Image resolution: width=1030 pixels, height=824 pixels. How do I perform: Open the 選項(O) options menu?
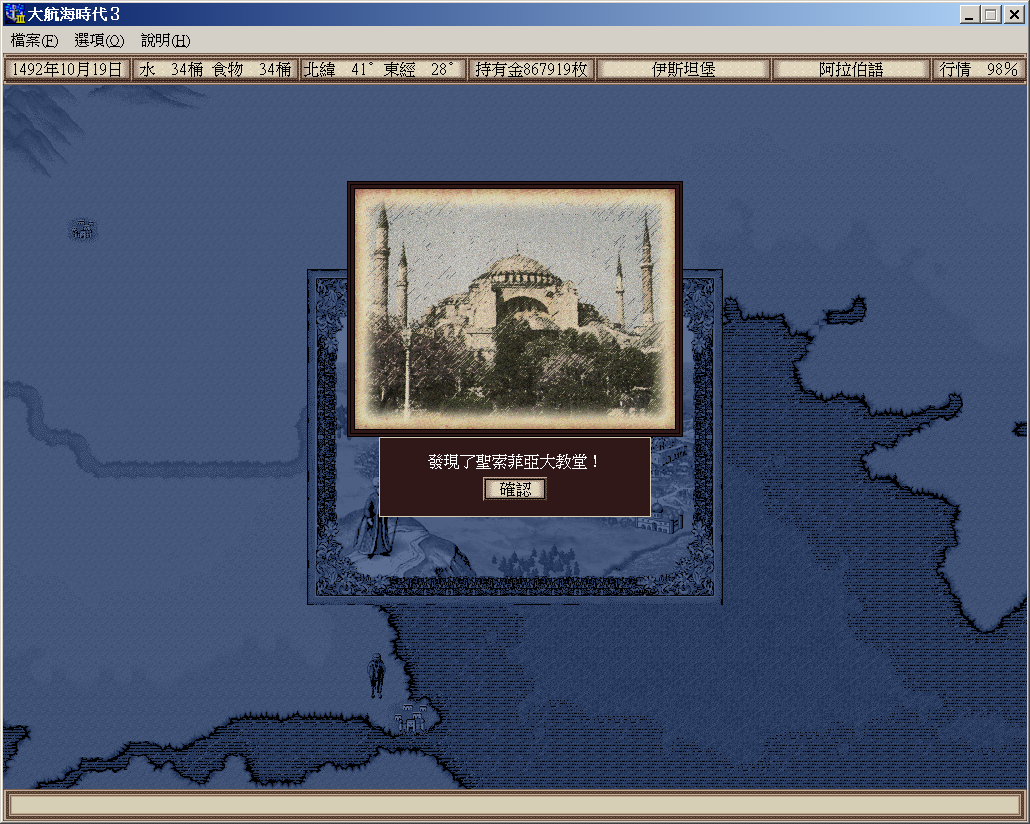(x=99, y=41)
